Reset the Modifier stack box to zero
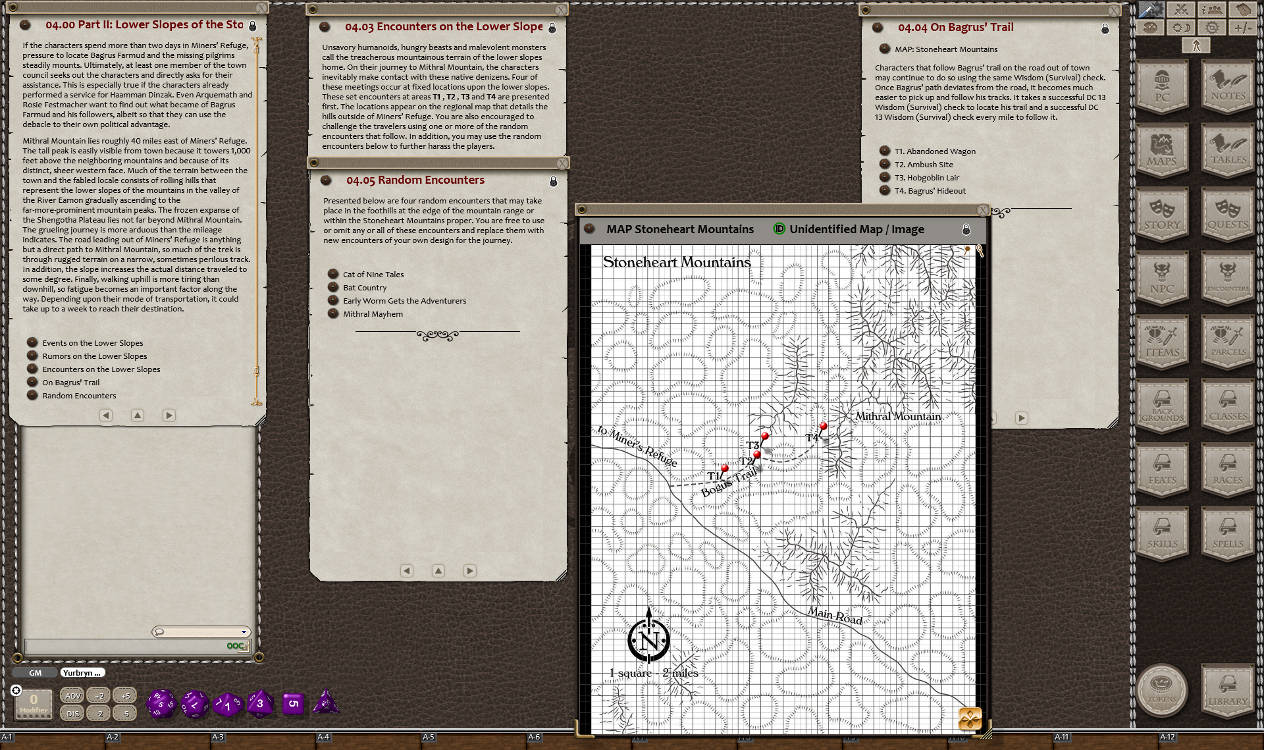The image size is (1264, 750). (34, 703)
